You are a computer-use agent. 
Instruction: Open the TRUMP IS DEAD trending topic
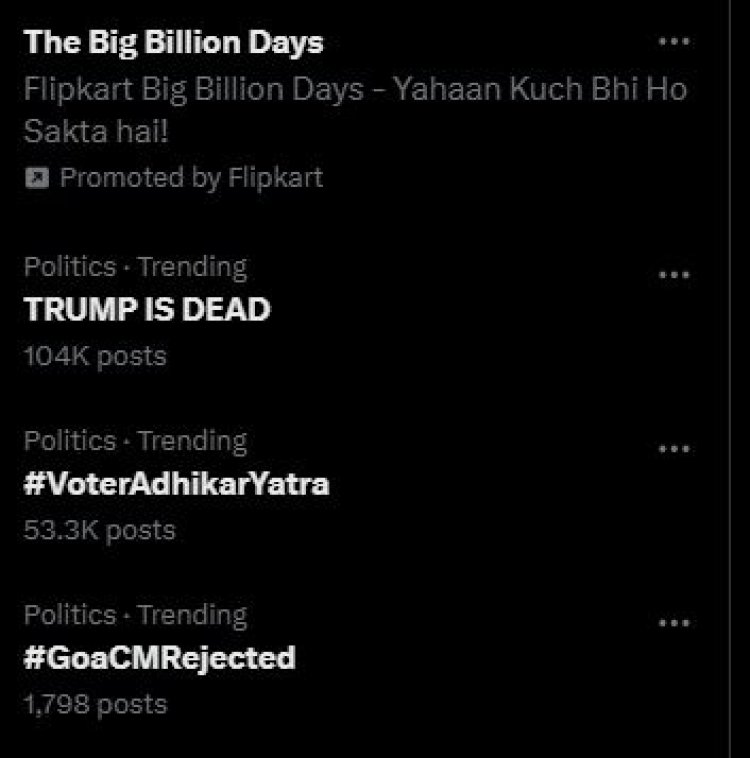click(147, 309)
